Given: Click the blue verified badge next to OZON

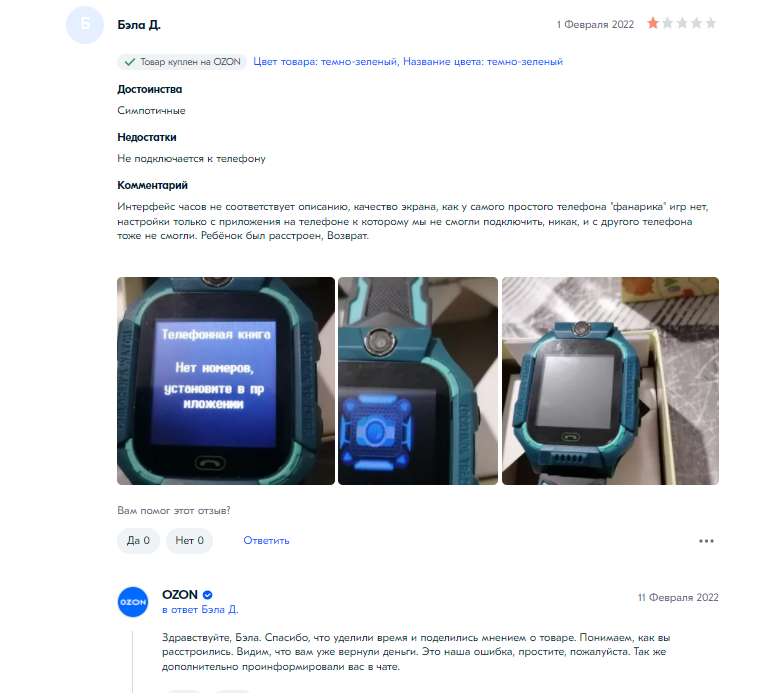Looking at the screenshot, I should pyautogui.click(x=208, y=595).
